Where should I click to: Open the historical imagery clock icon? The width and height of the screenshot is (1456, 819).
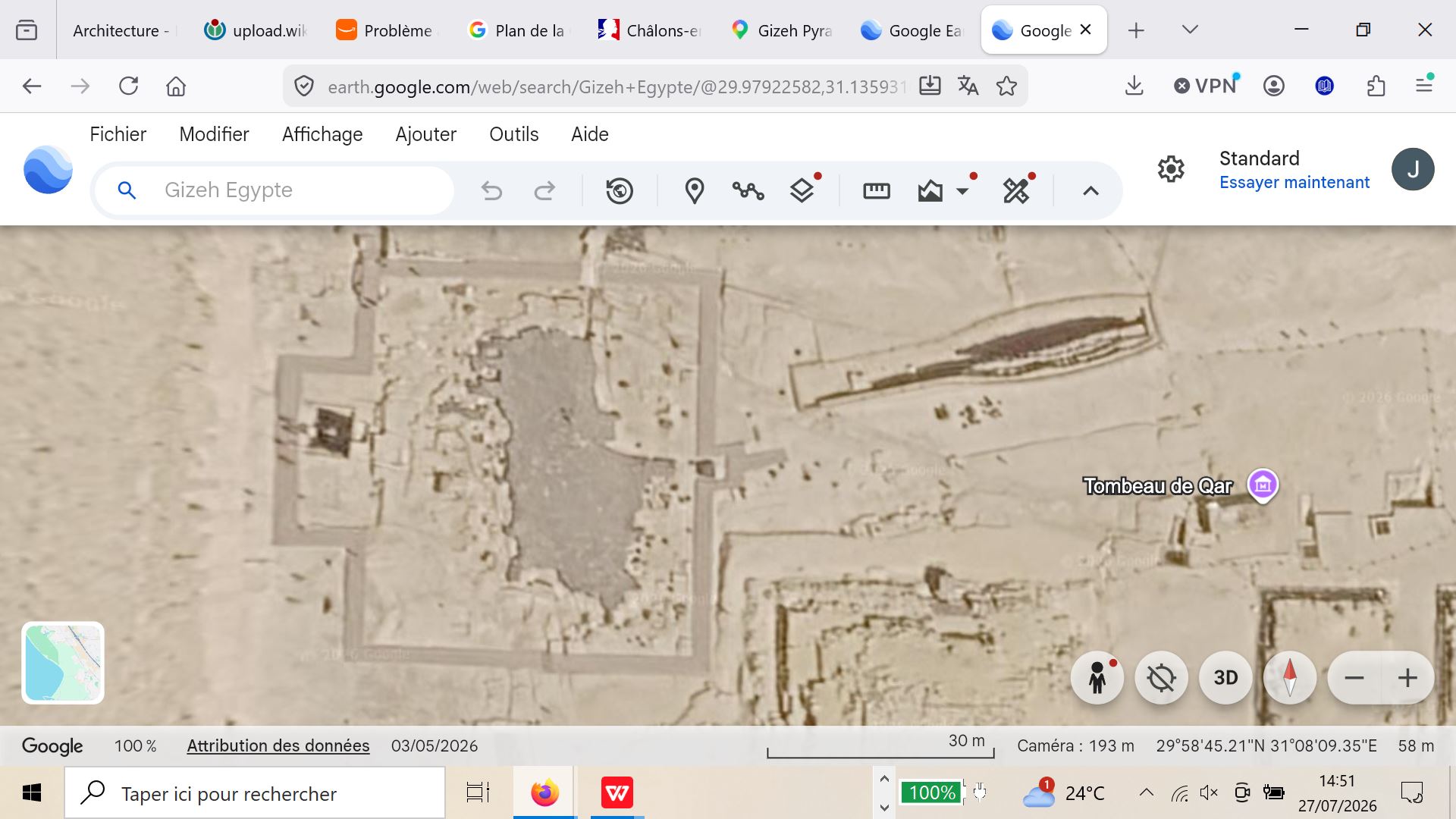point(620,190)
